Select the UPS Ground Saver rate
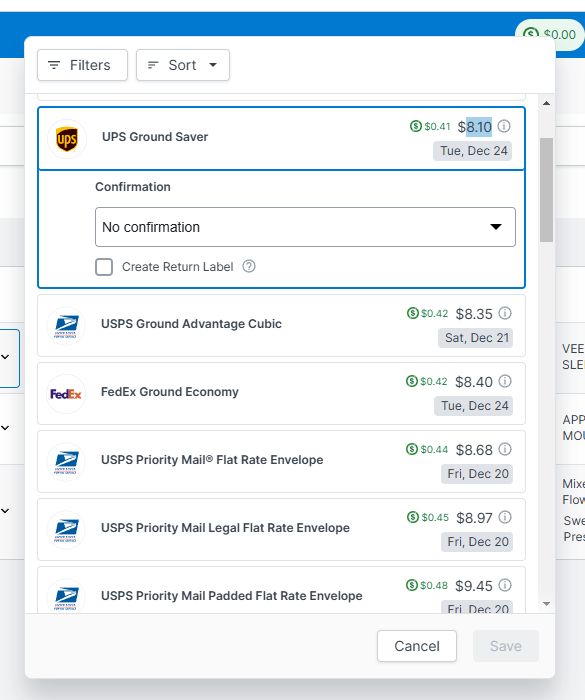Viewport: 585px width, 700px height. (x=281, y=138)
